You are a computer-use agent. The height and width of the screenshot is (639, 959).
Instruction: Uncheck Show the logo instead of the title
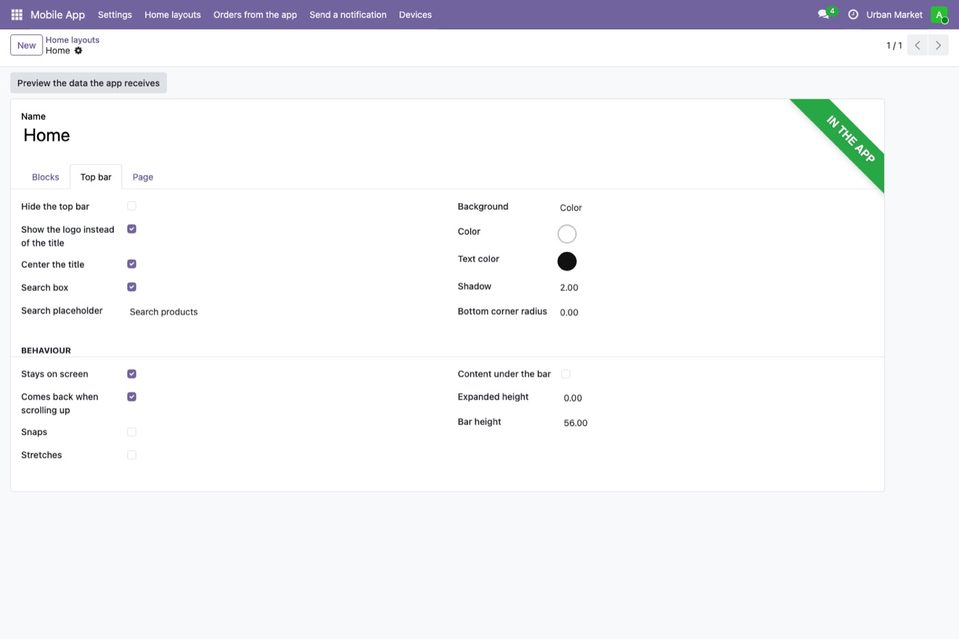click(x=131, y=229)
